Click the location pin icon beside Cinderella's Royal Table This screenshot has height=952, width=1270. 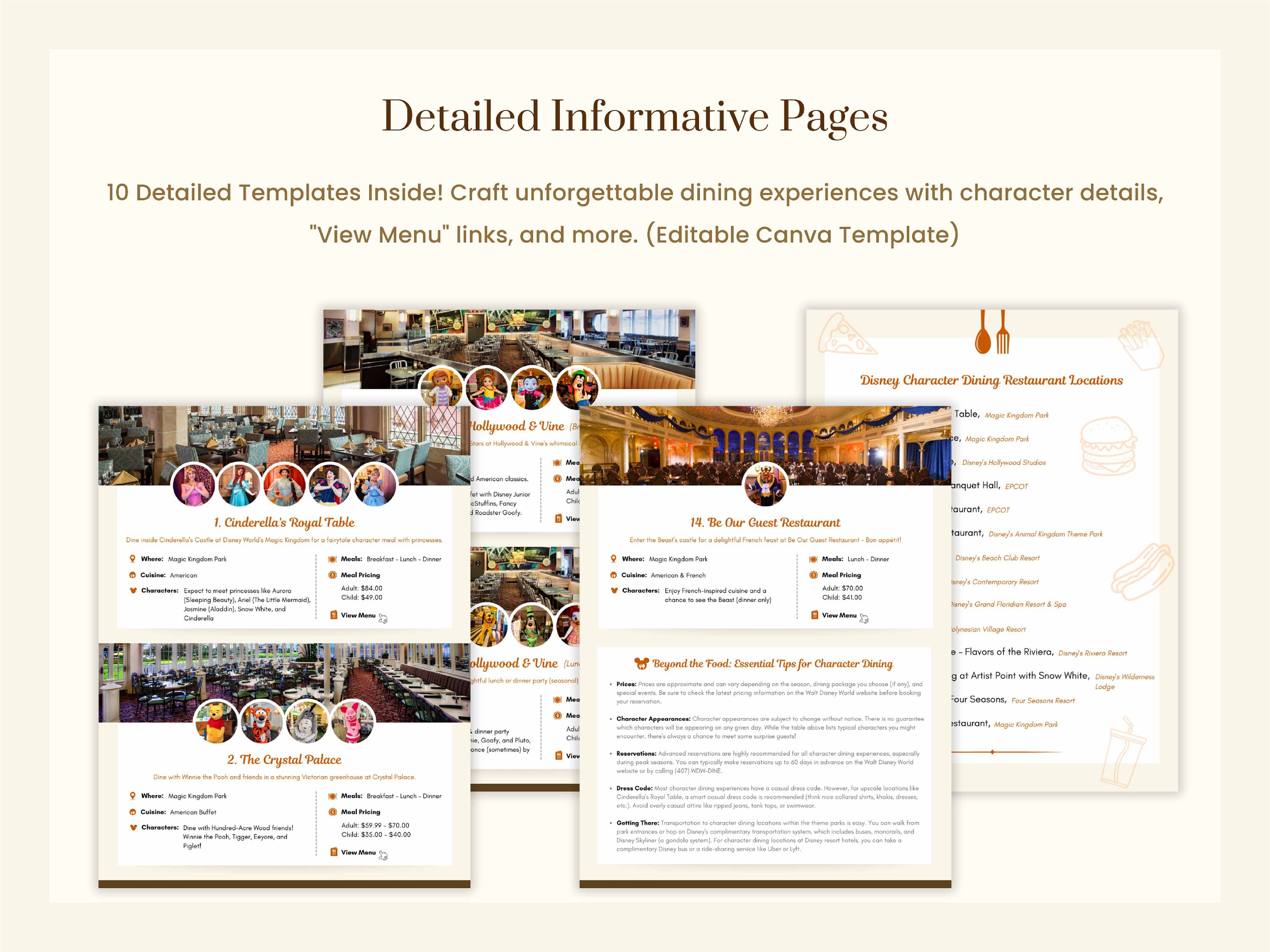pos(133,559)
